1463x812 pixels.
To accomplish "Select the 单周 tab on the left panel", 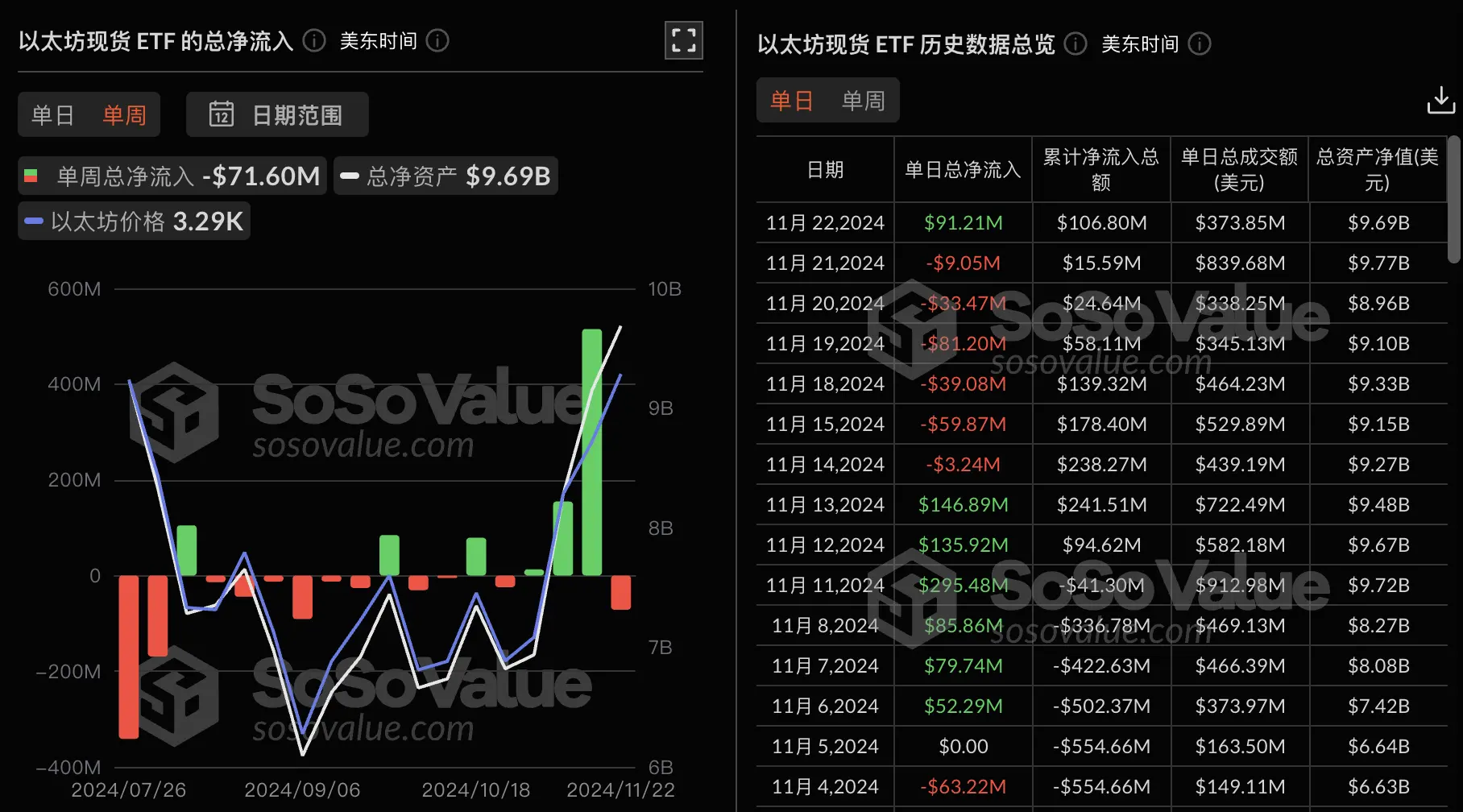I will [x=125, y=114].
